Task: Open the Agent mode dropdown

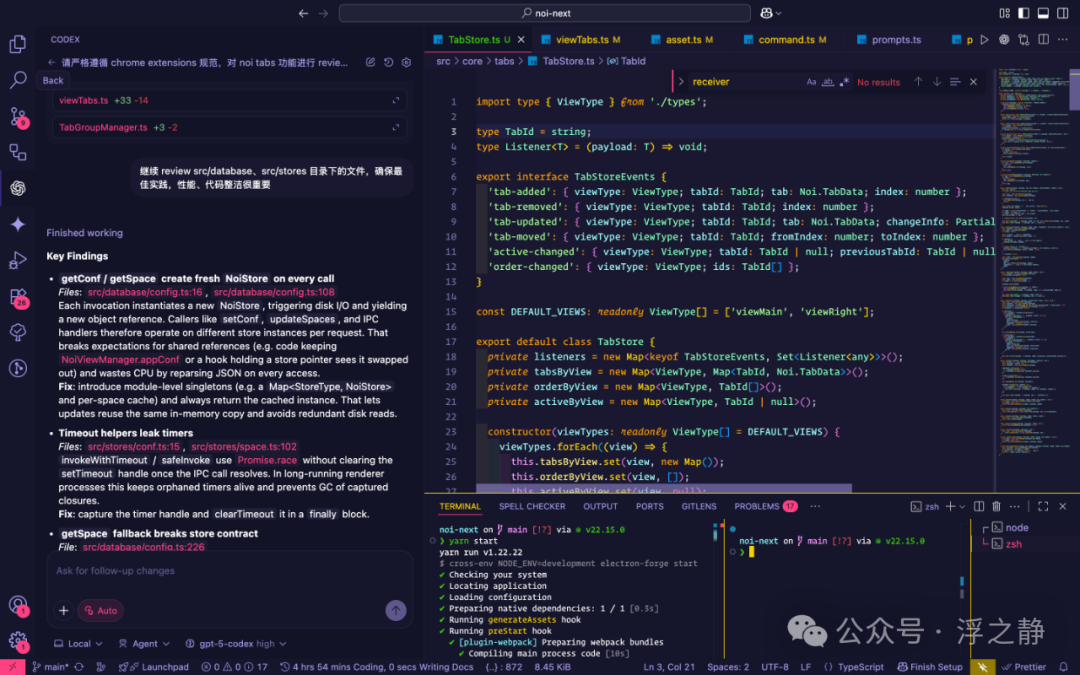Action: pyautogui.click(x=144, y=643)
